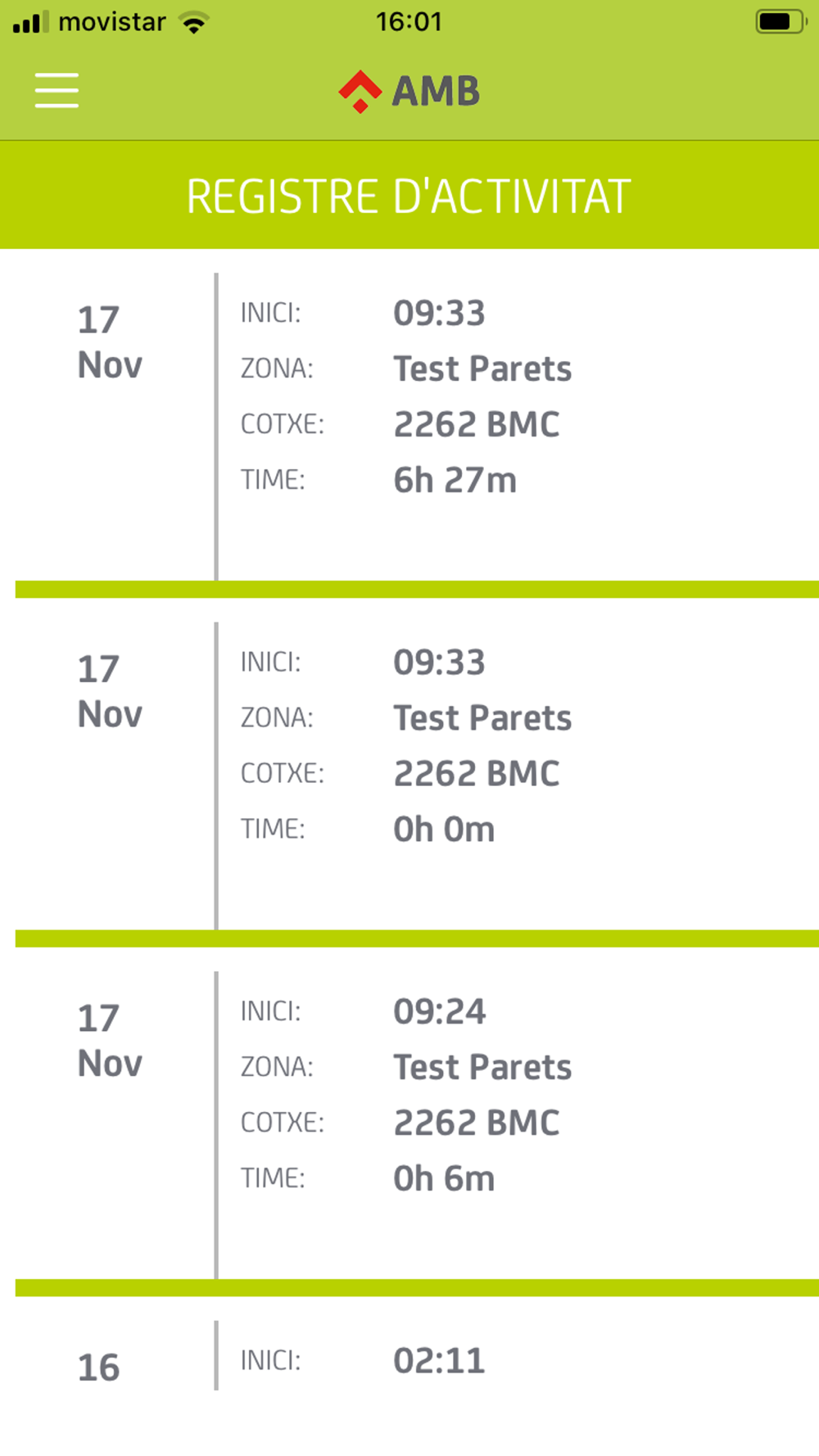819x1456 pixels.
Task: Select the Registre d'Activitat header
Action: point(409,196)
